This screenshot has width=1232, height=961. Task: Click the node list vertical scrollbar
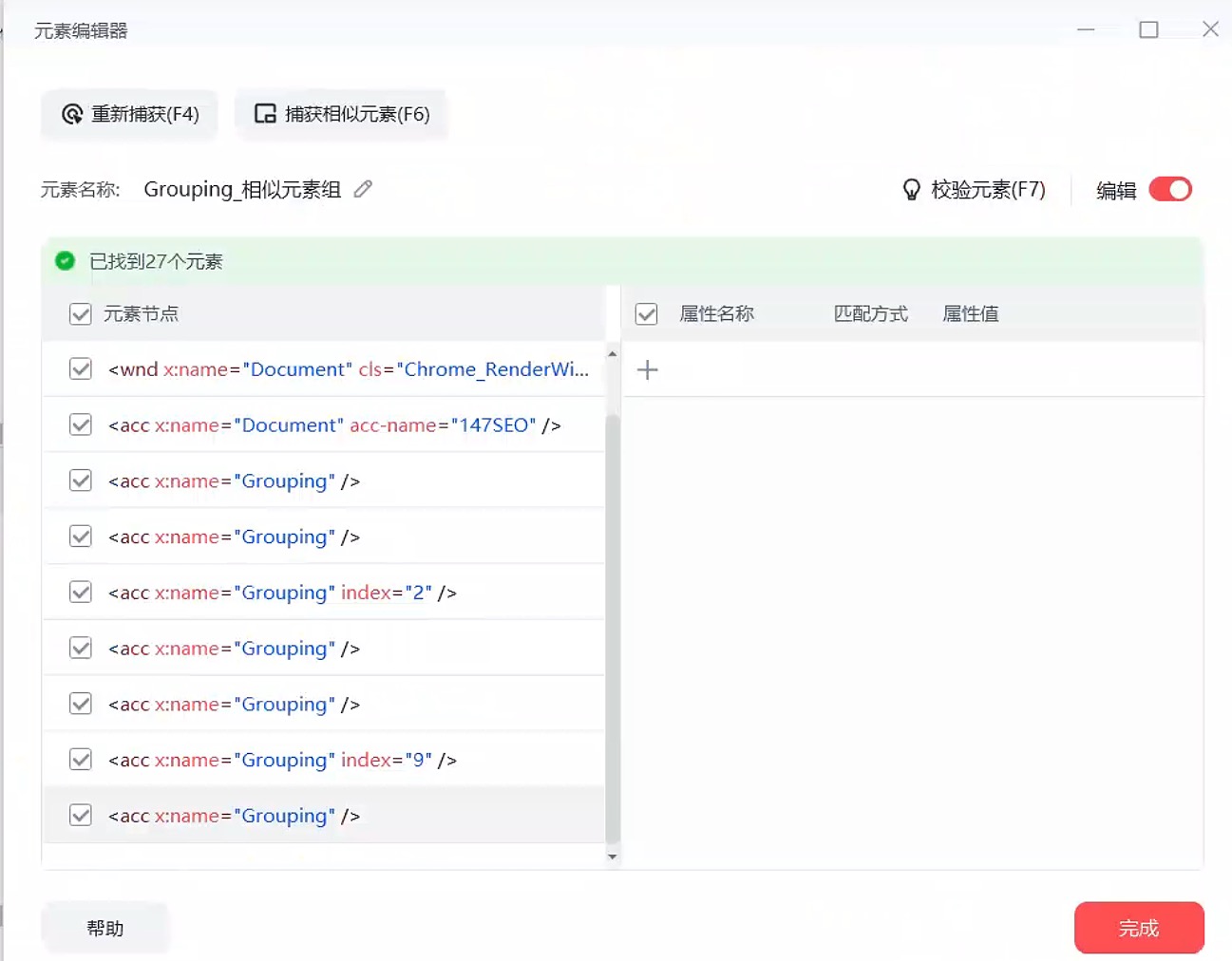pos(613,629)
